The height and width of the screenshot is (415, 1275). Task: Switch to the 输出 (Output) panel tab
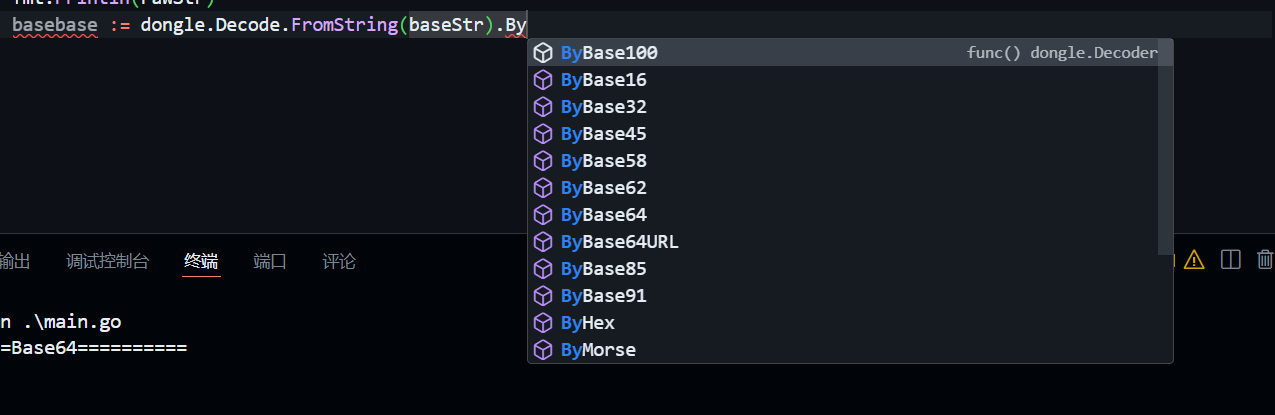(14, 262)
